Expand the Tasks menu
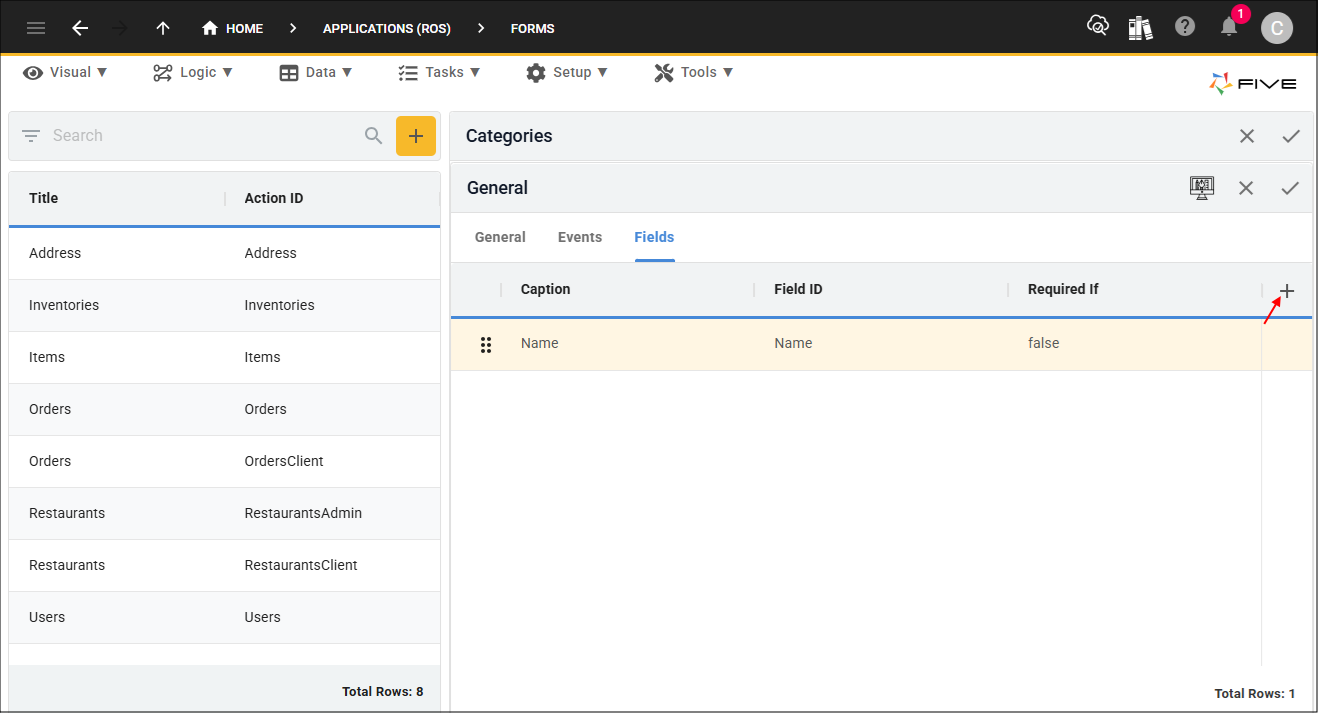Screen dimensions: 1318x713 (x=439, y=72)
